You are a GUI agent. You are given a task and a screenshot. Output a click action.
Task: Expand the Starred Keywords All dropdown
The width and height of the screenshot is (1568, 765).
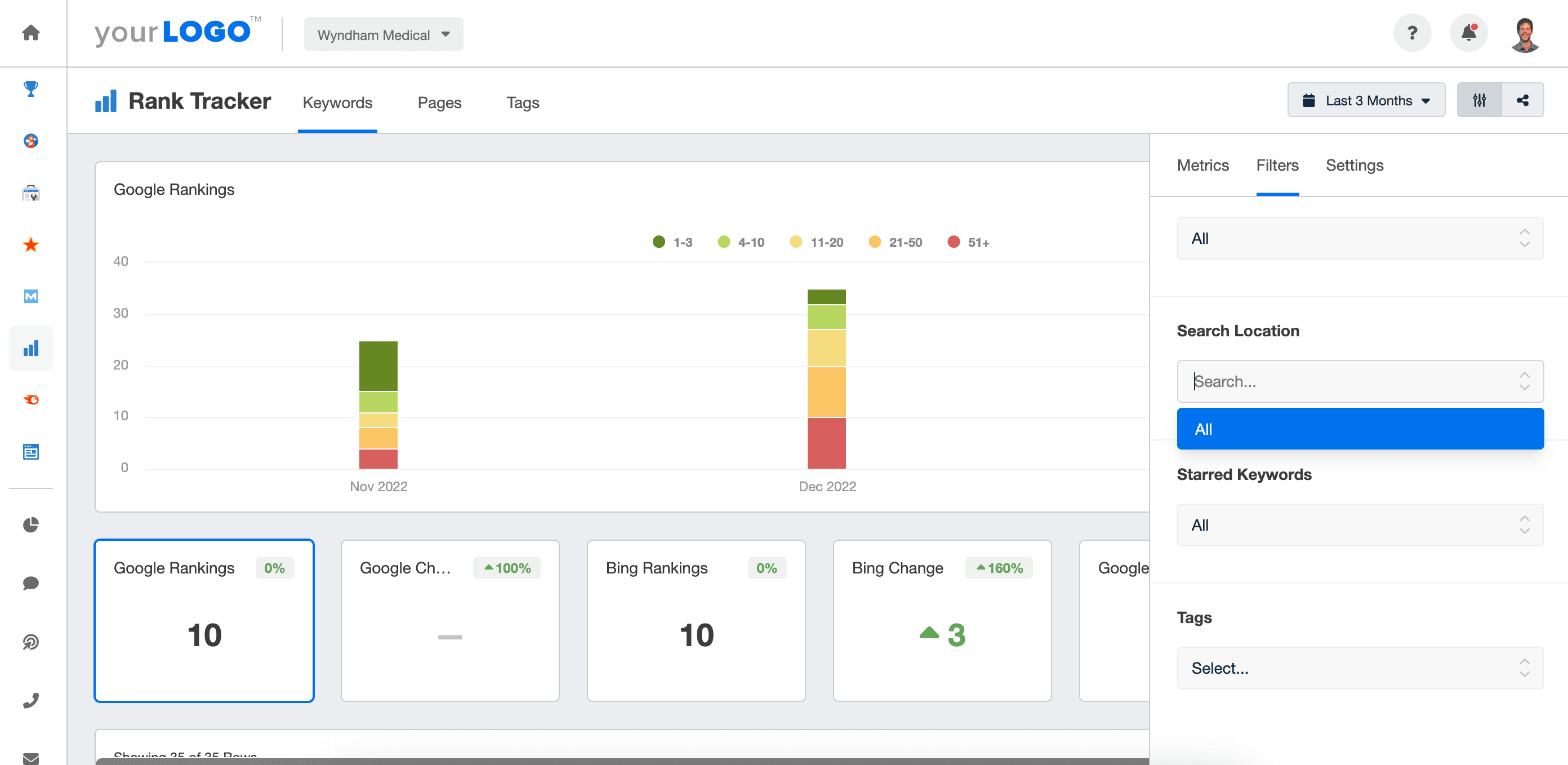point(1359,524)
